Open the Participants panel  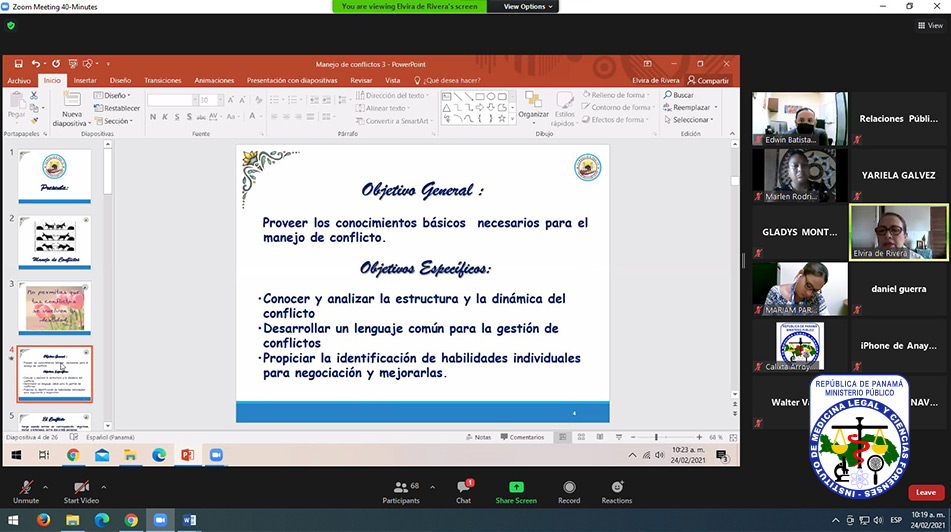point(401,492)
